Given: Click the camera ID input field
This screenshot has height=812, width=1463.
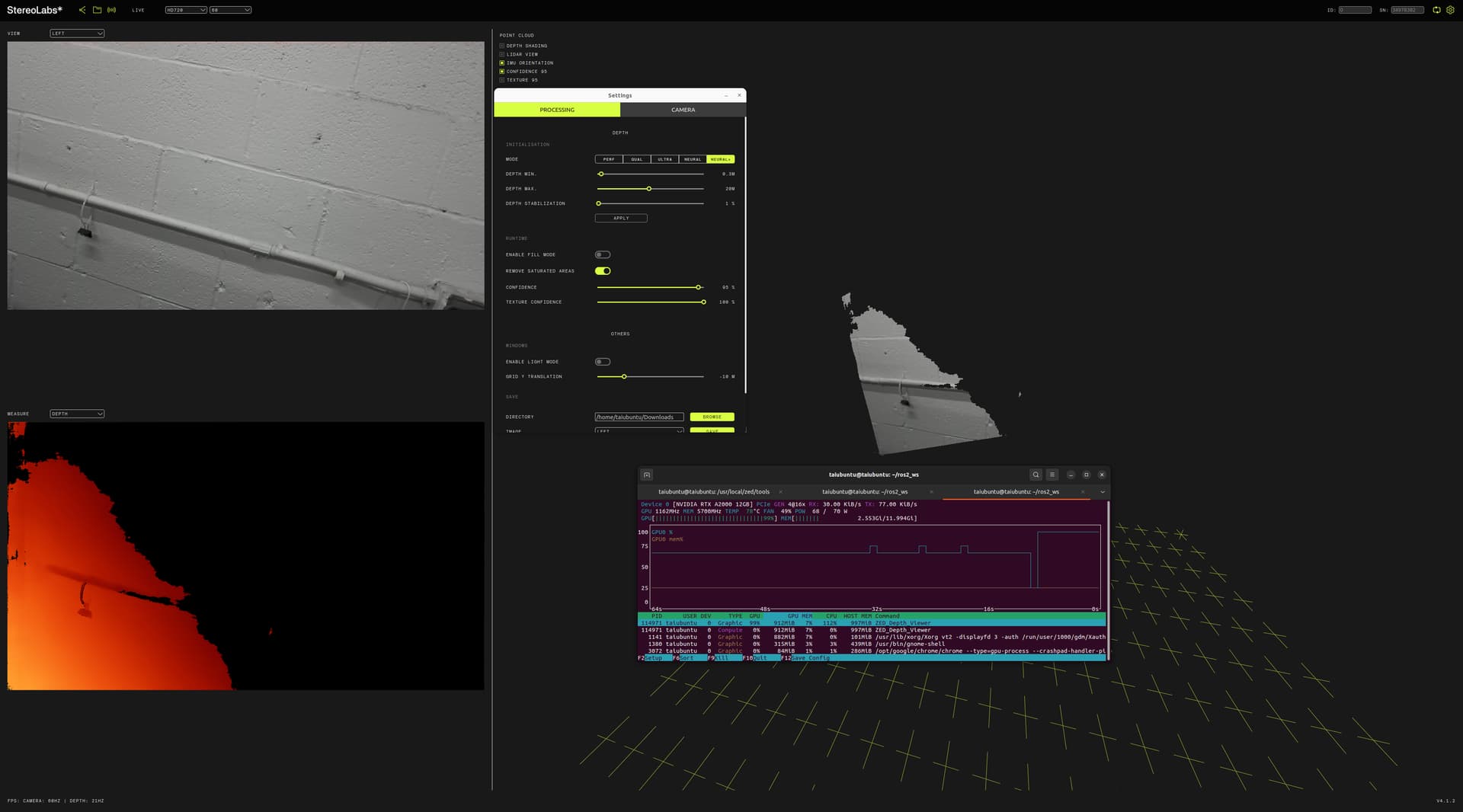Looking at the screenshot, I should 1355,10.
